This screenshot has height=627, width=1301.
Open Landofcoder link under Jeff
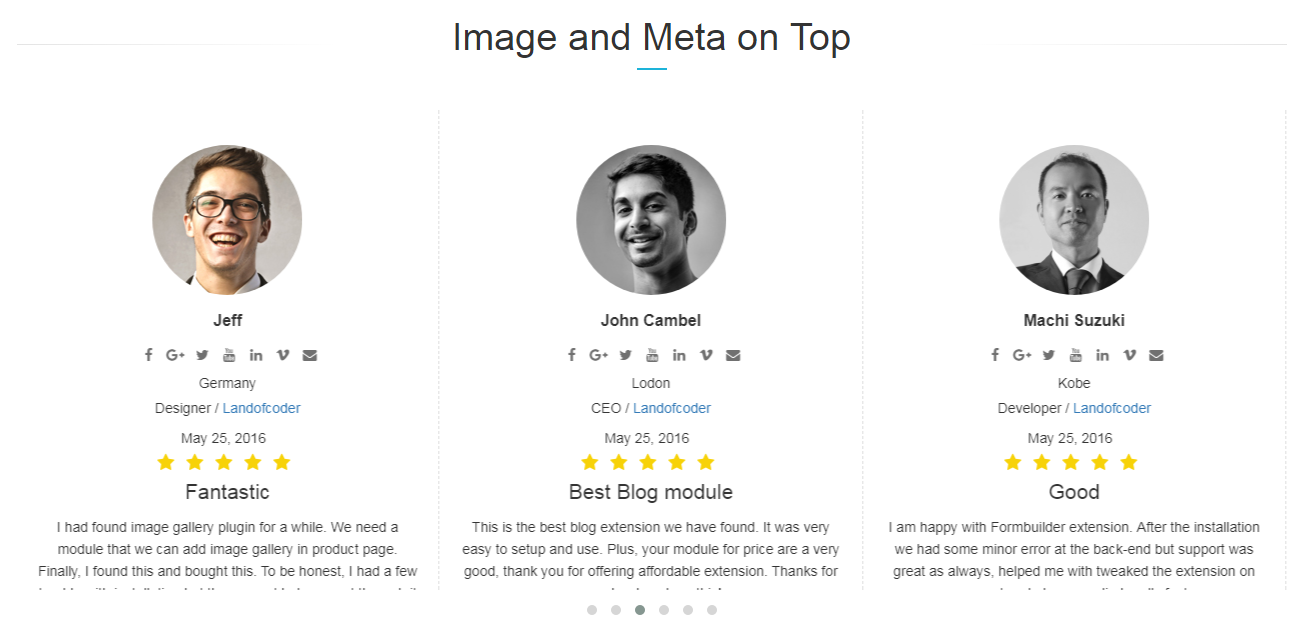(262, 408)
